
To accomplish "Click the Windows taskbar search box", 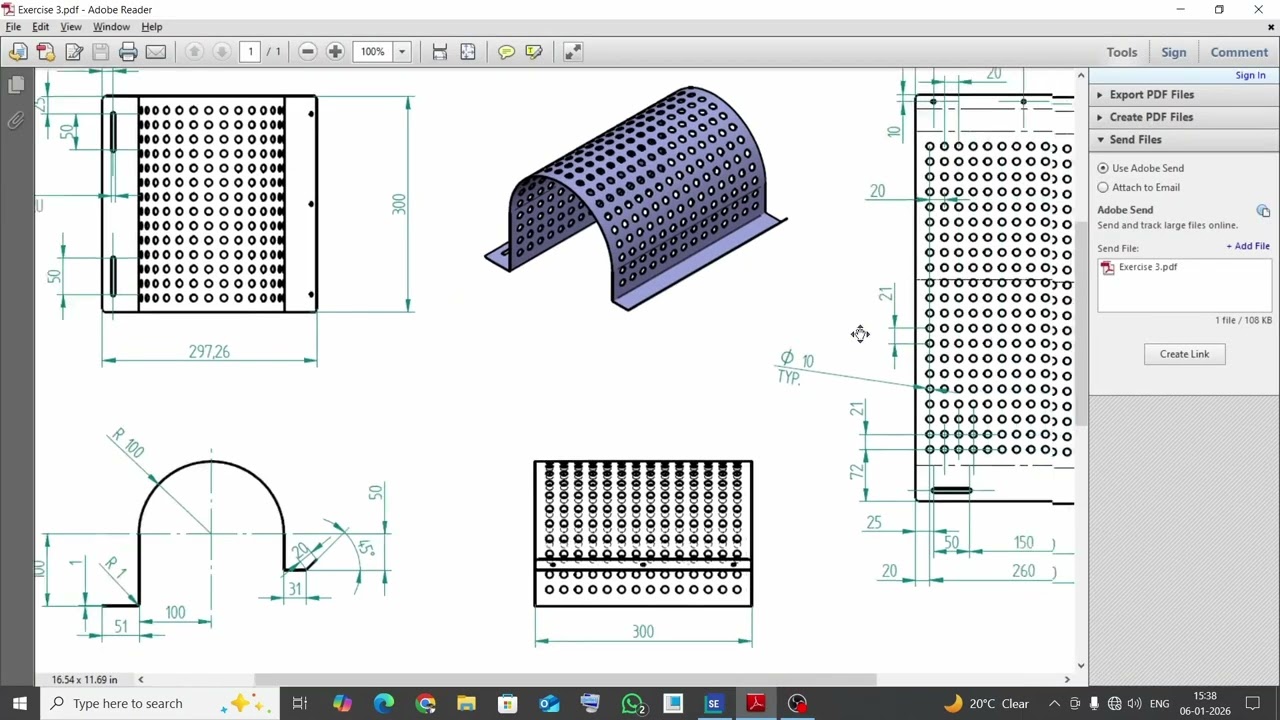I will click(160, 704).
